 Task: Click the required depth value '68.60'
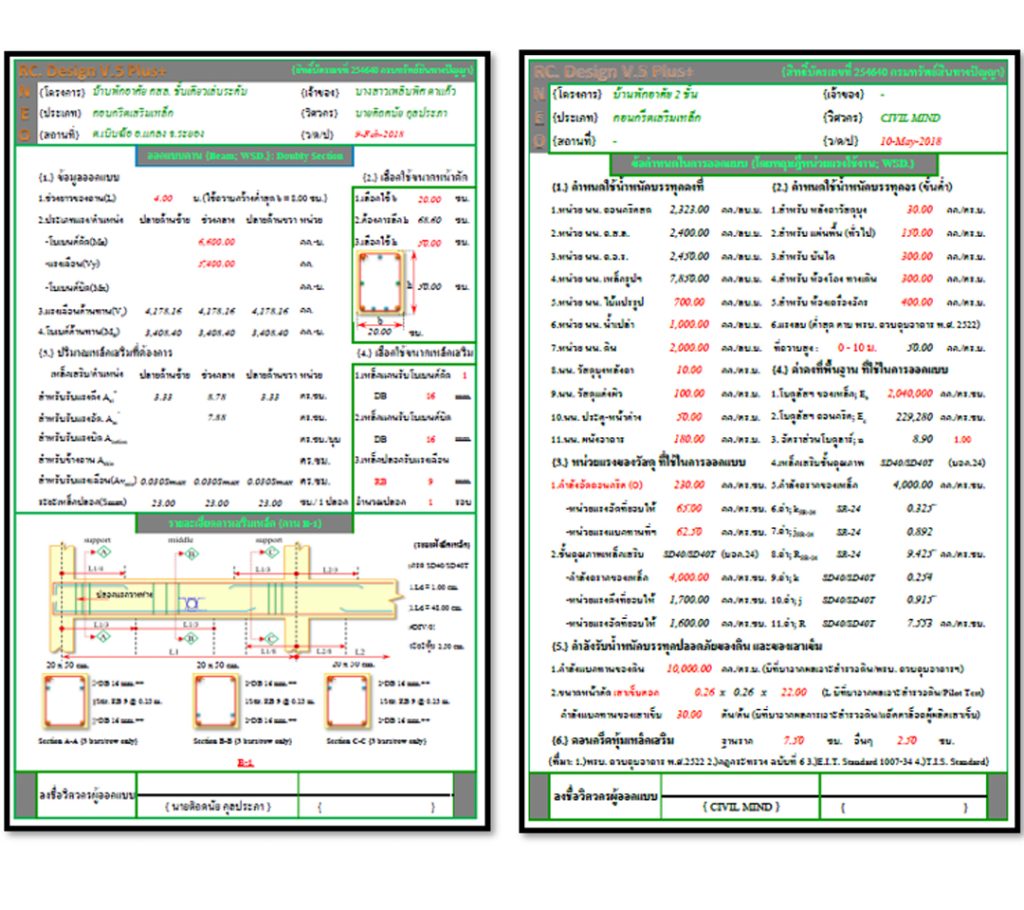429,220
